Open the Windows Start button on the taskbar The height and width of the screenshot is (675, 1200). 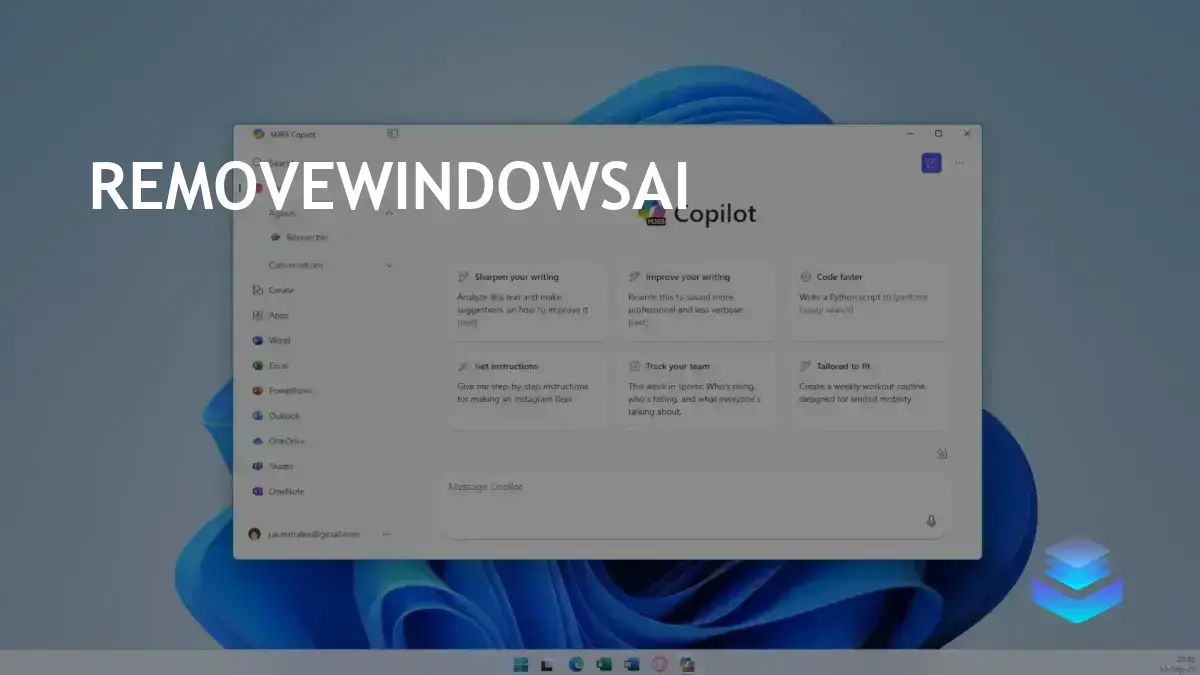[520, 664]
